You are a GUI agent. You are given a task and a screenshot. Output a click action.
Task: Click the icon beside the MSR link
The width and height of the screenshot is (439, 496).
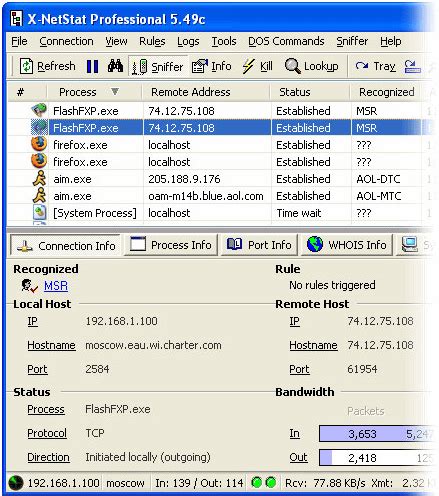point(29,286)
